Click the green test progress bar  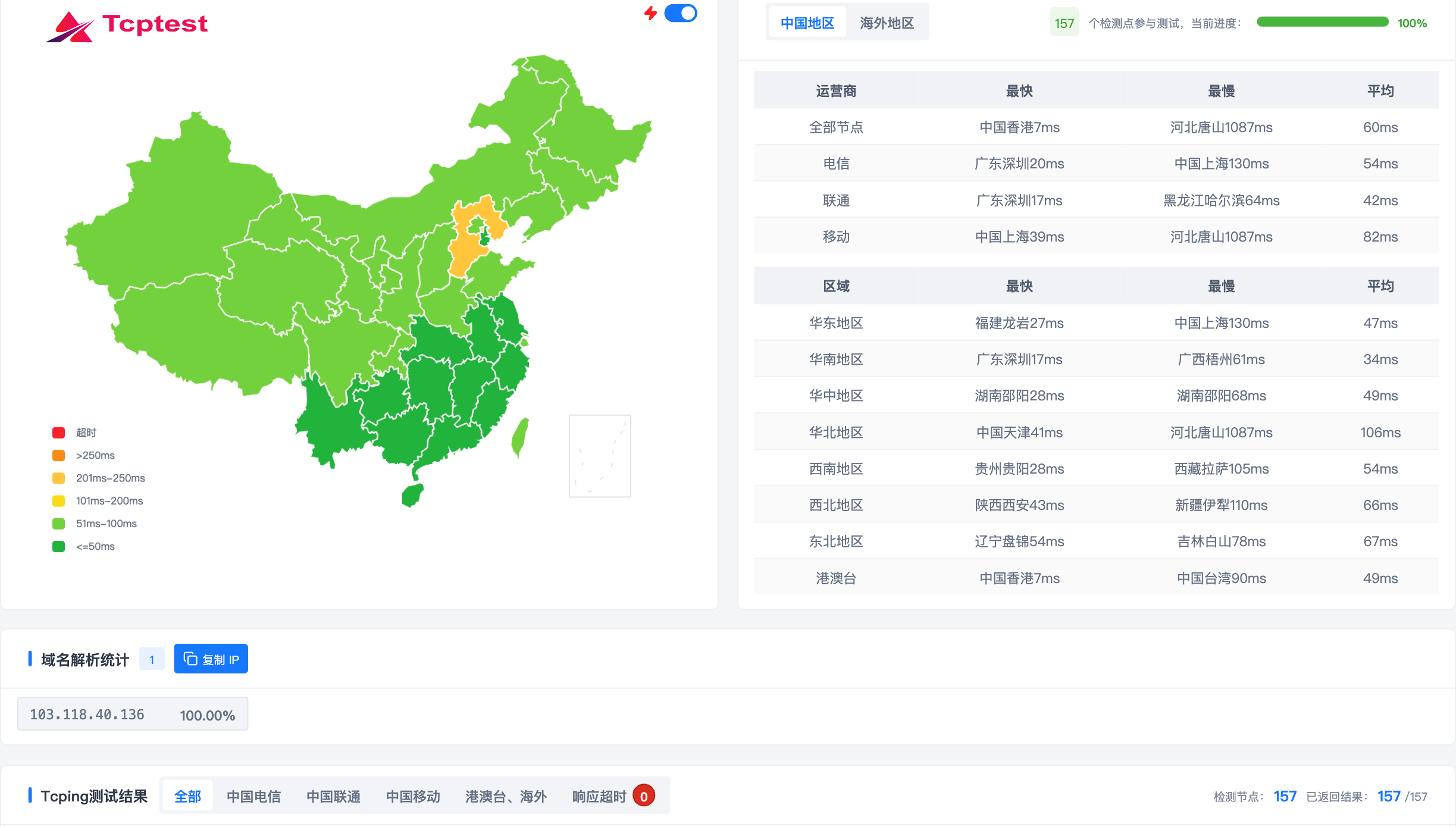point(1322,23)
